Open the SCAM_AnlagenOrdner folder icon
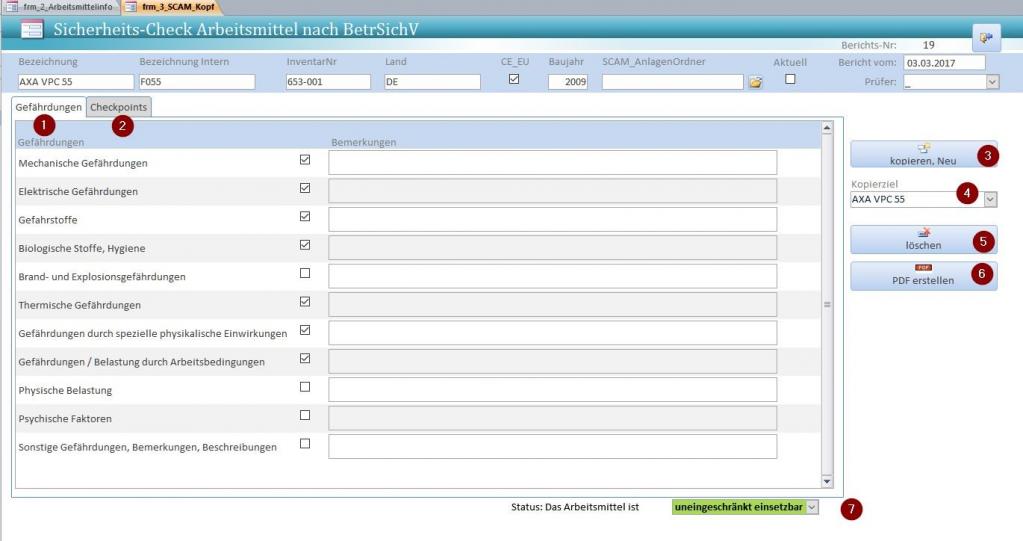The image size is (1023, 541). 756,82
